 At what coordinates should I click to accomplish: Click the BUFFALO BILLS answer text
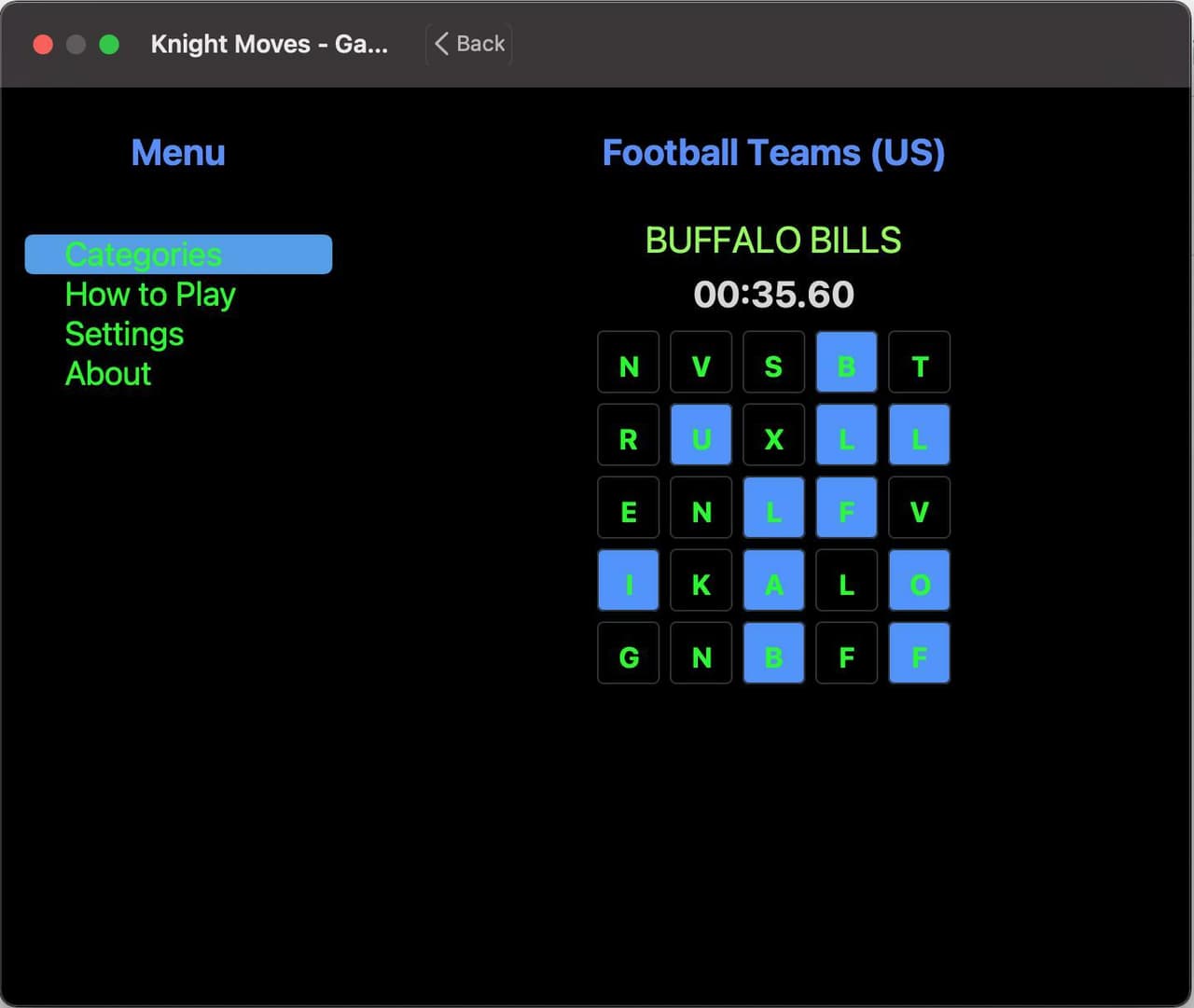(x=773, y=241)
